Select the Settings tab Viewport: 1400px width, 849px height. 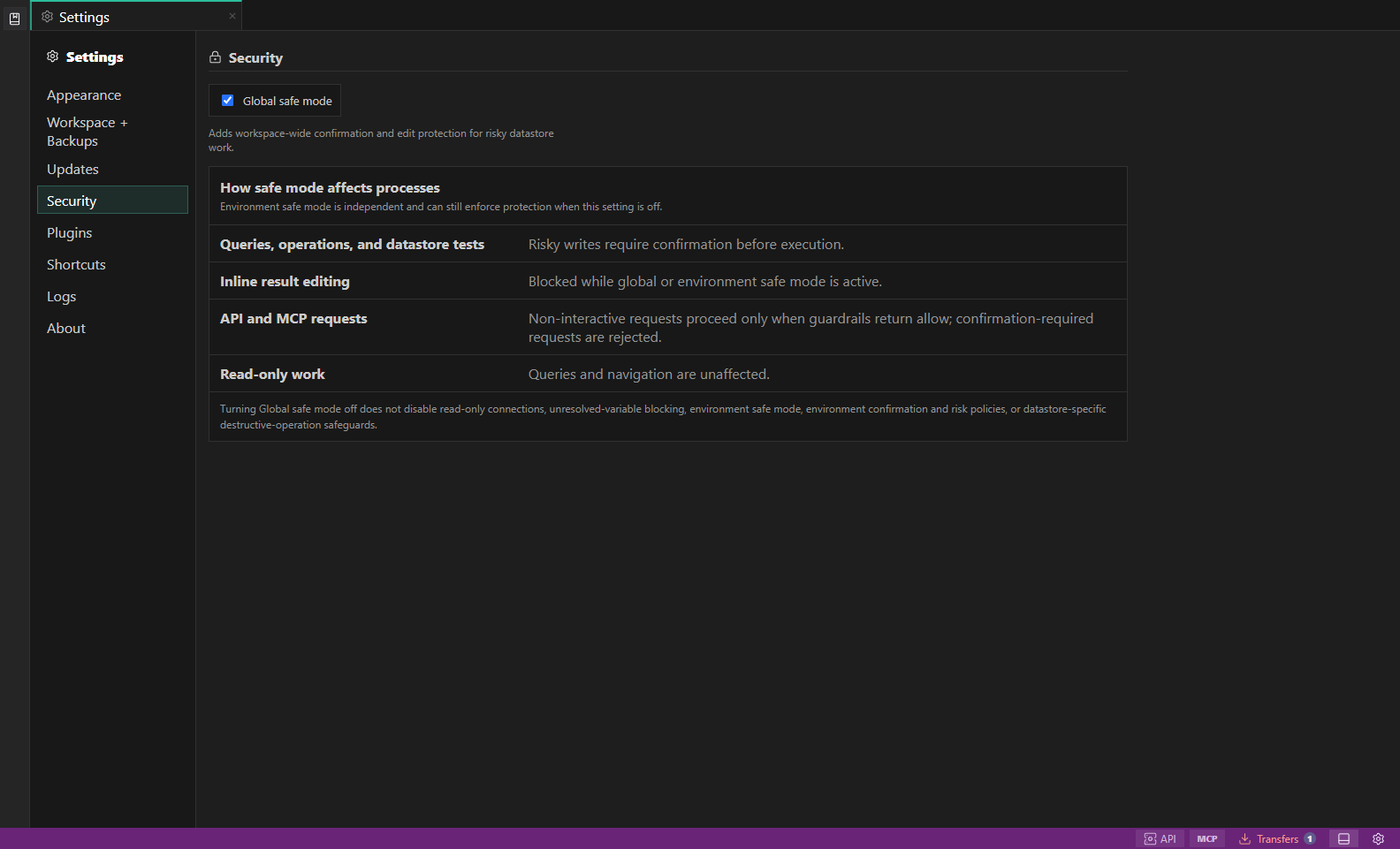[136, 17]
